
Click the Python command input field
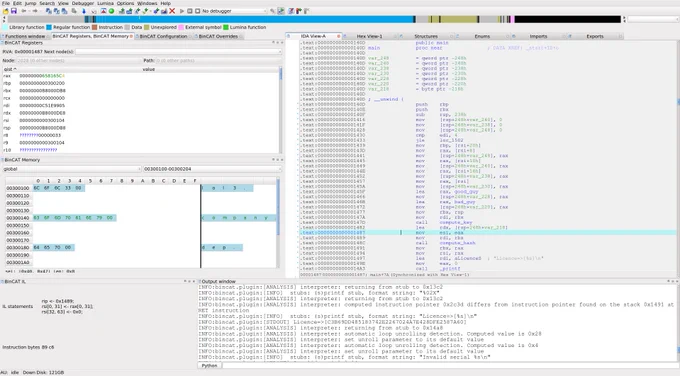pyautogui.click(x=450, y=366)
